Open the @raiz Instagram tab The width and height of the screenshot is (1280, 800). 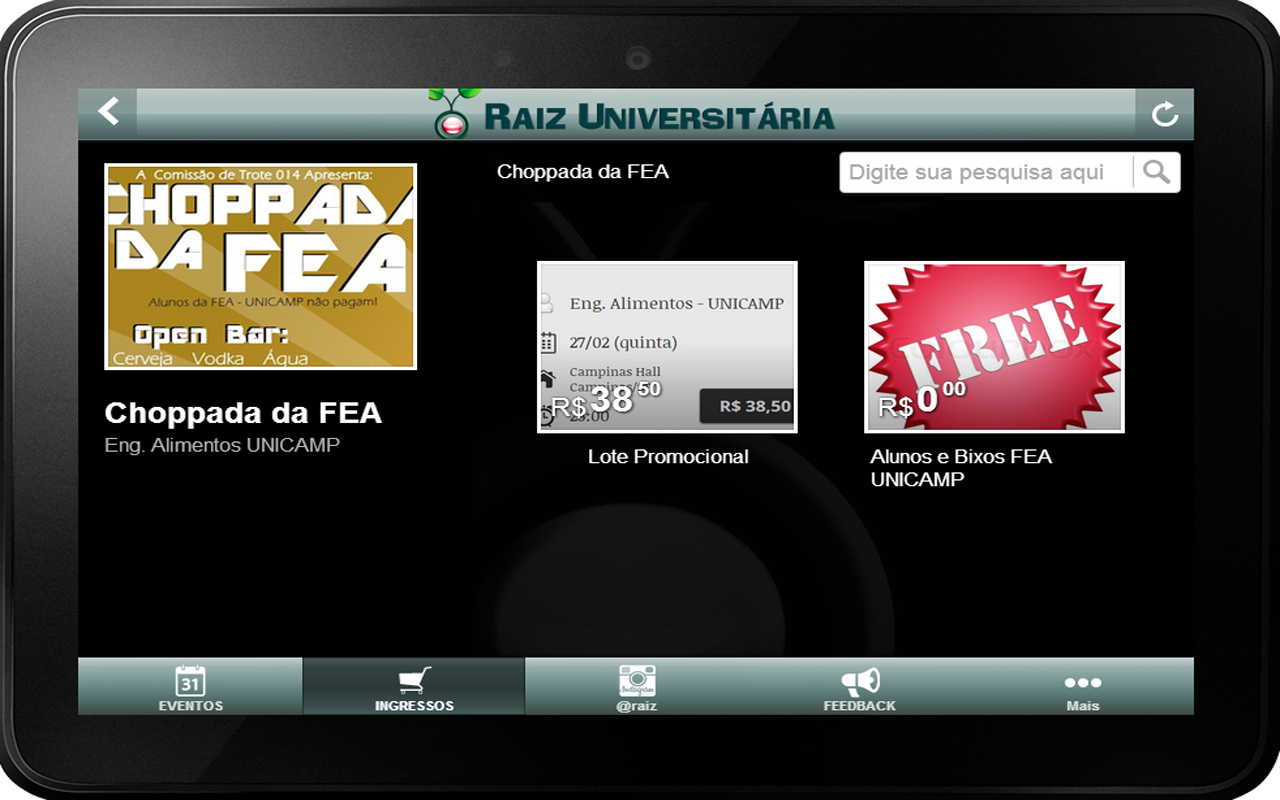(637, 687)
